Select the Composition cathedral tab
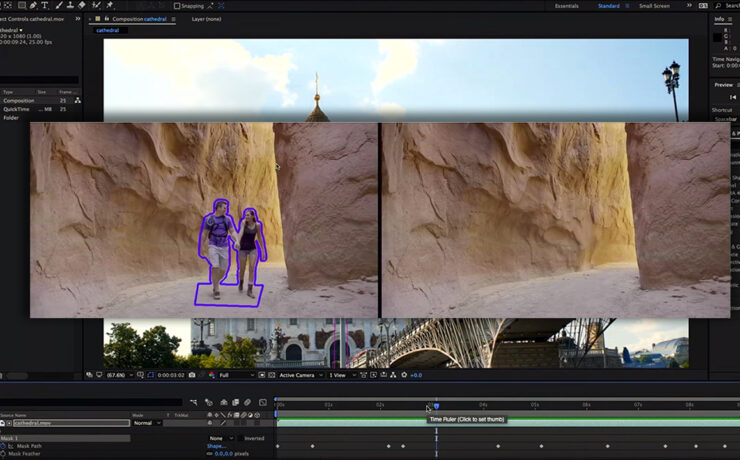The width and height of the screenshot is (740, 460). (139, 19)
